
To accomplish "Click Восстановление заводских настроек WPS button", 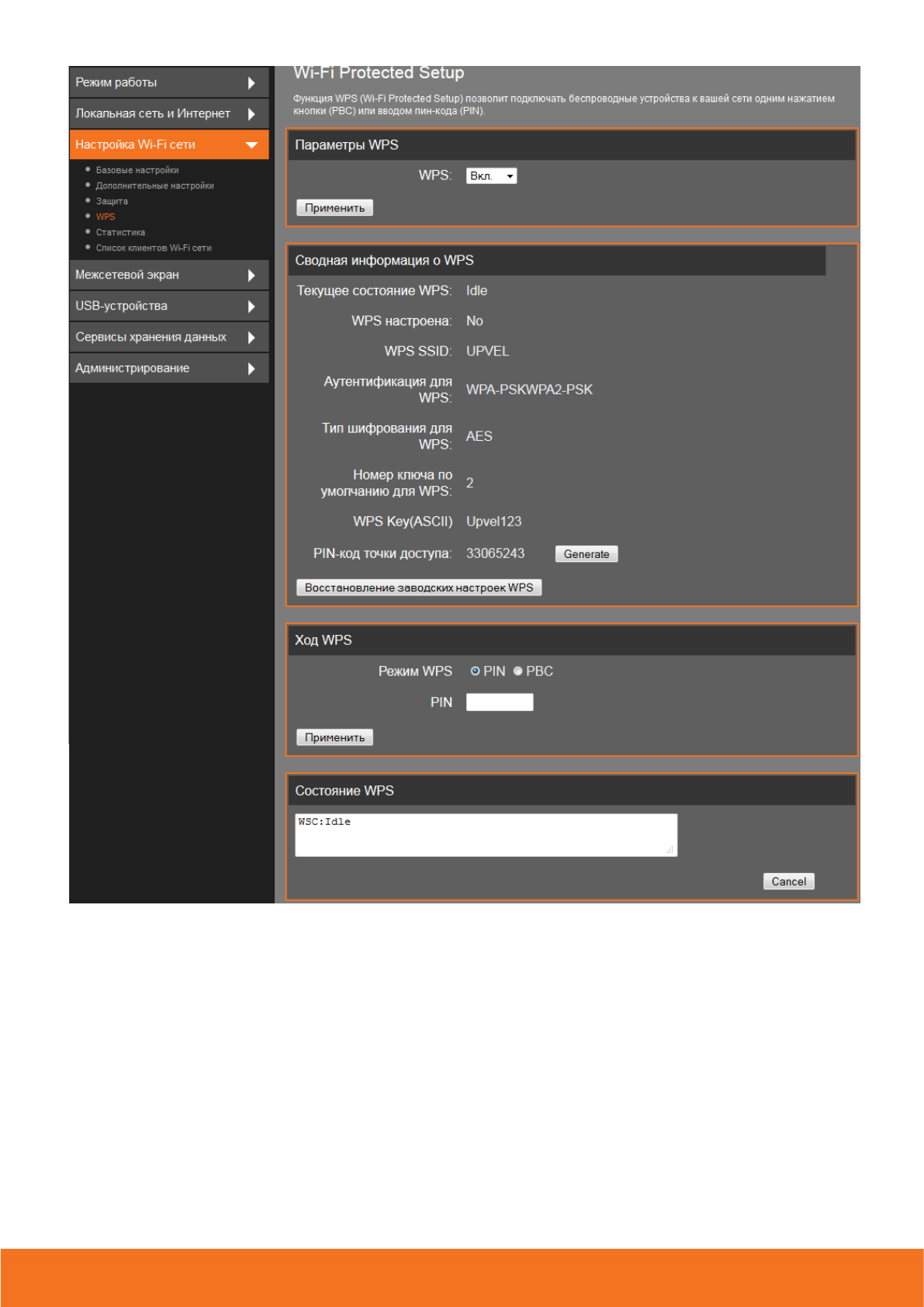I will (x=418, y=588).
